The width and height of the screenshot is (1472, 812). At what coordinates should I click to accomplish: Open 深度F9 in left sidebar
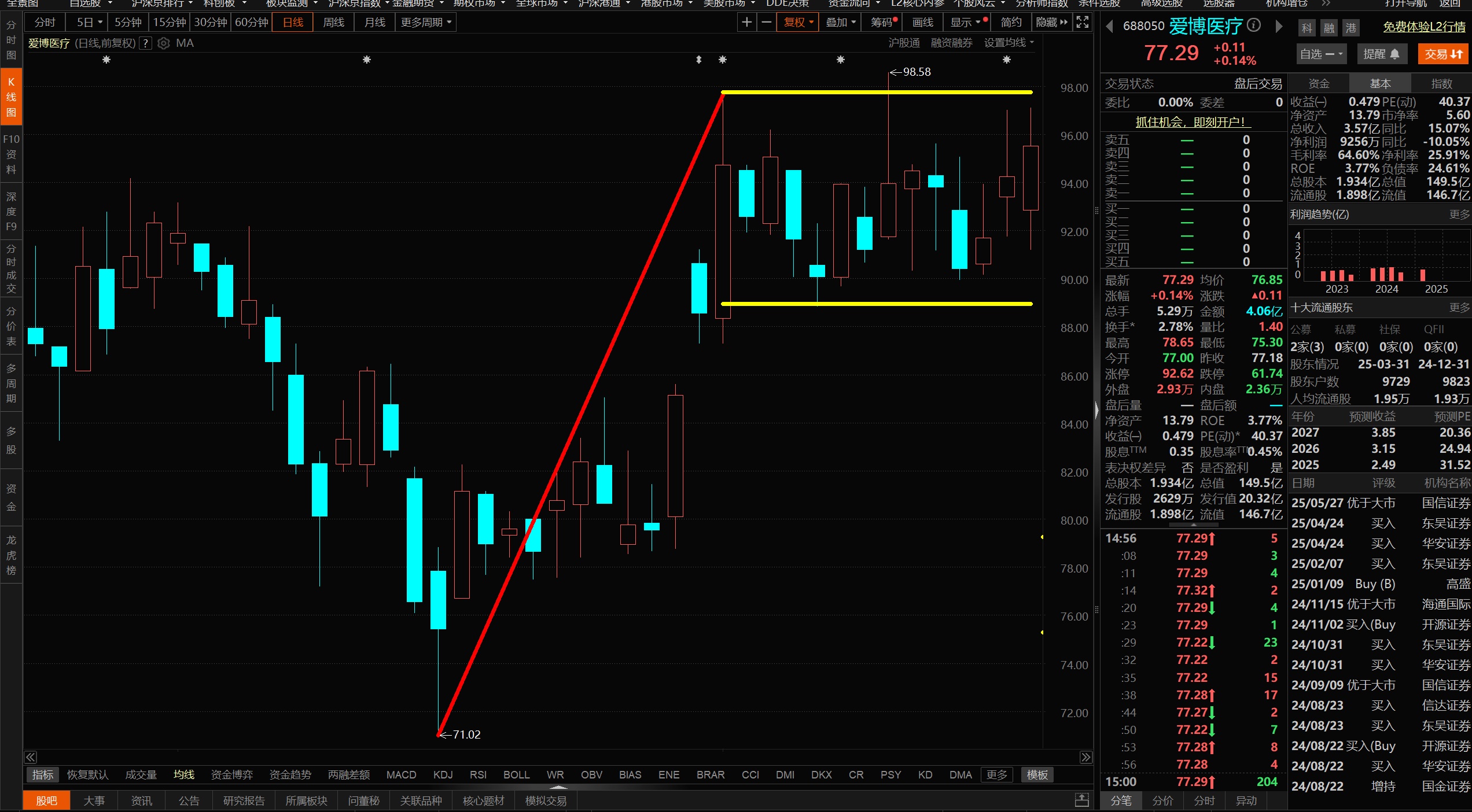point(11,211)
